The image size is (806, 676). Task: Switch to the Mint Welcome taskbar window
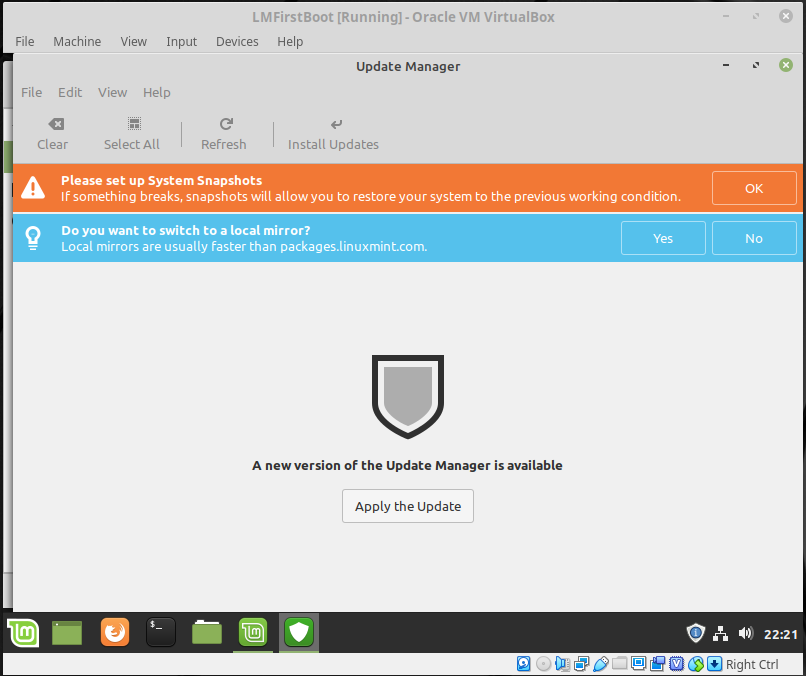(x=253, y=632)
